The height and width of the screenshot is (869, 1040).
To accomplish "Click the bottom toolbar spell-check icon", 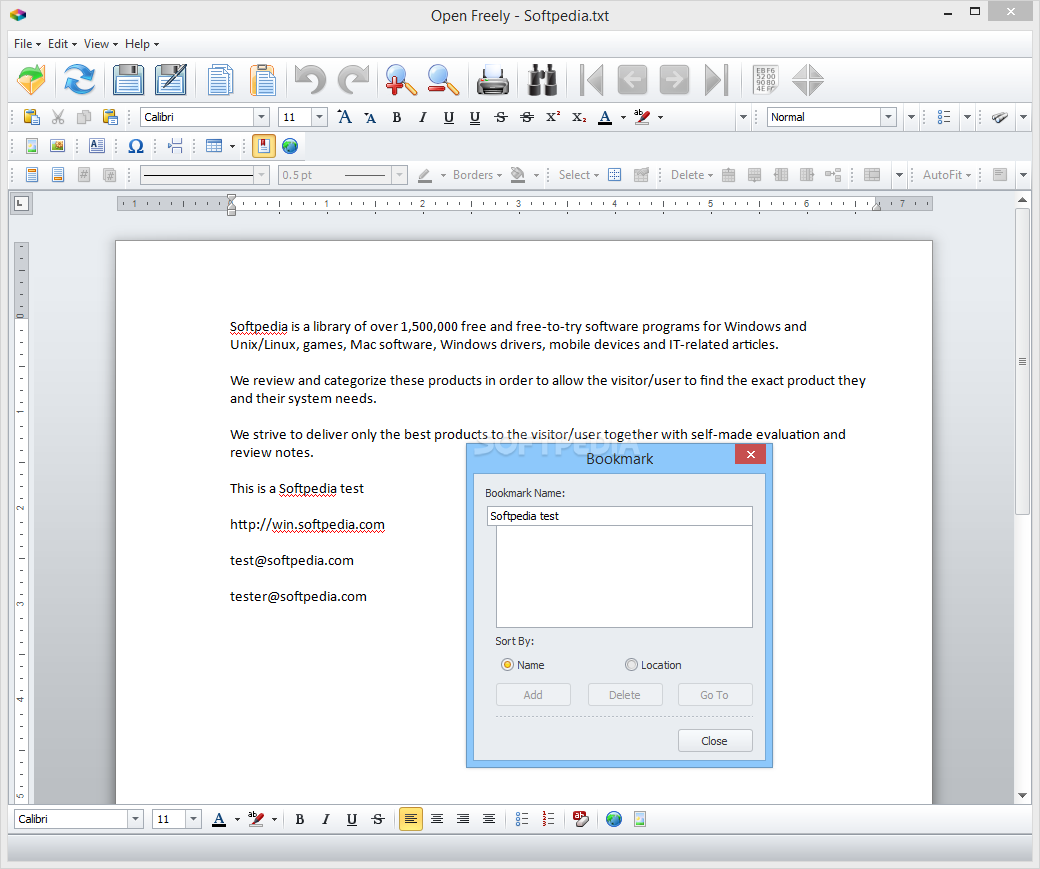I will coord(580,819).
